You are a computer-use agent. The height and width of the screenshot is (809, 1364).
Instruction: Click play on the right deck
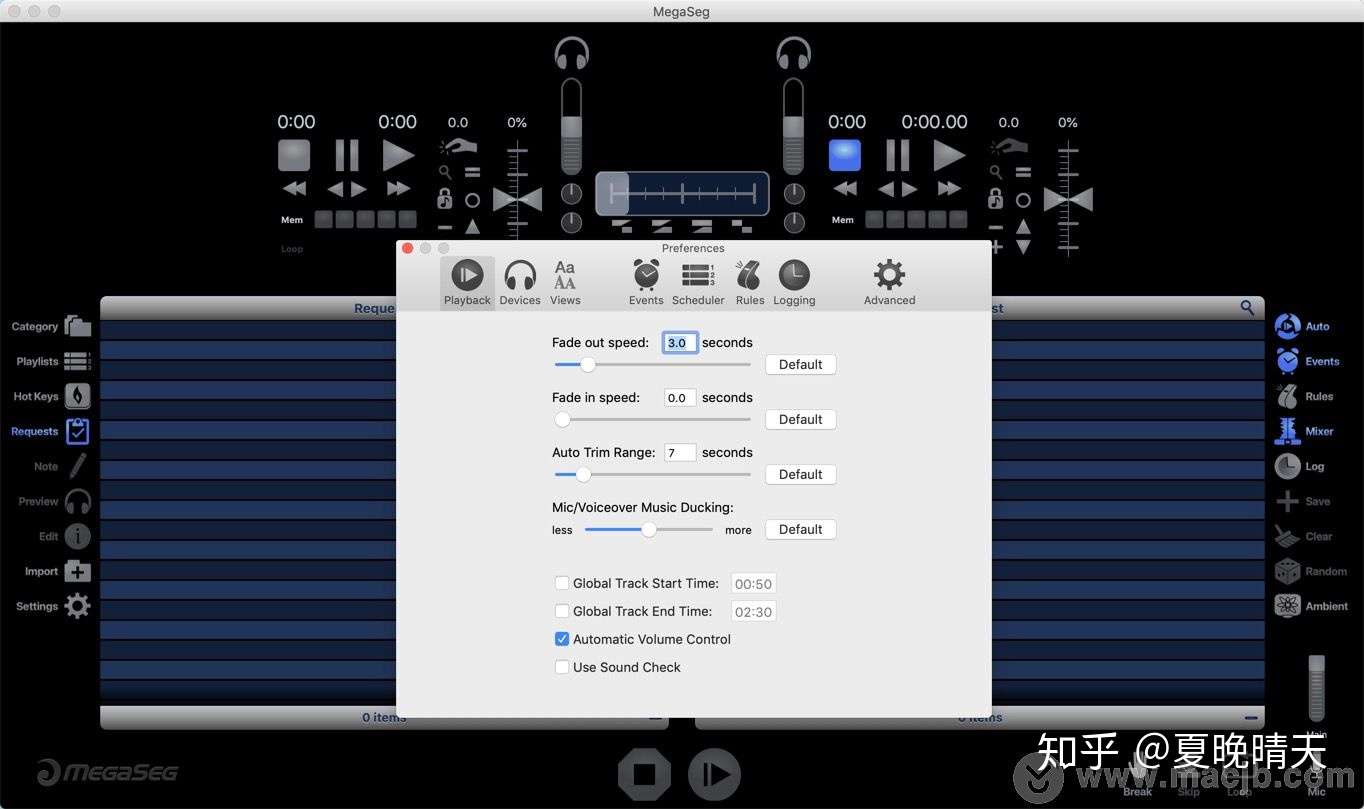point(949,155)
